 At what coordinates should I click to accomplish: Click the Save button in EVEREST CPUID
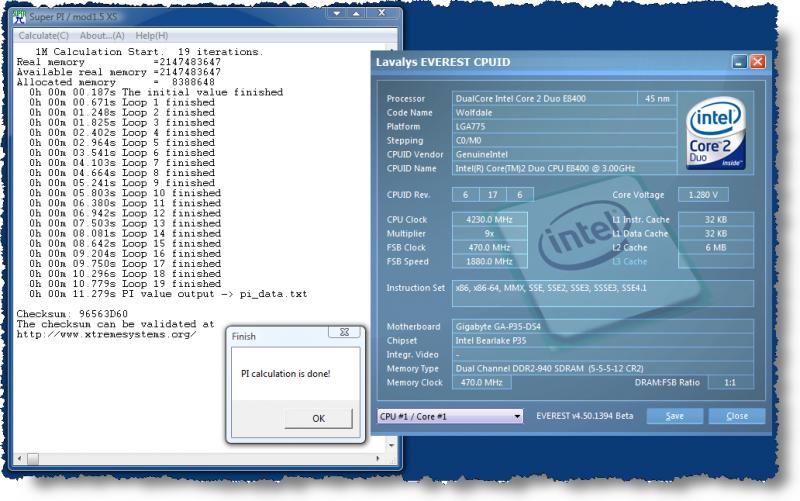pyautogui.click(x=674, y=416)
